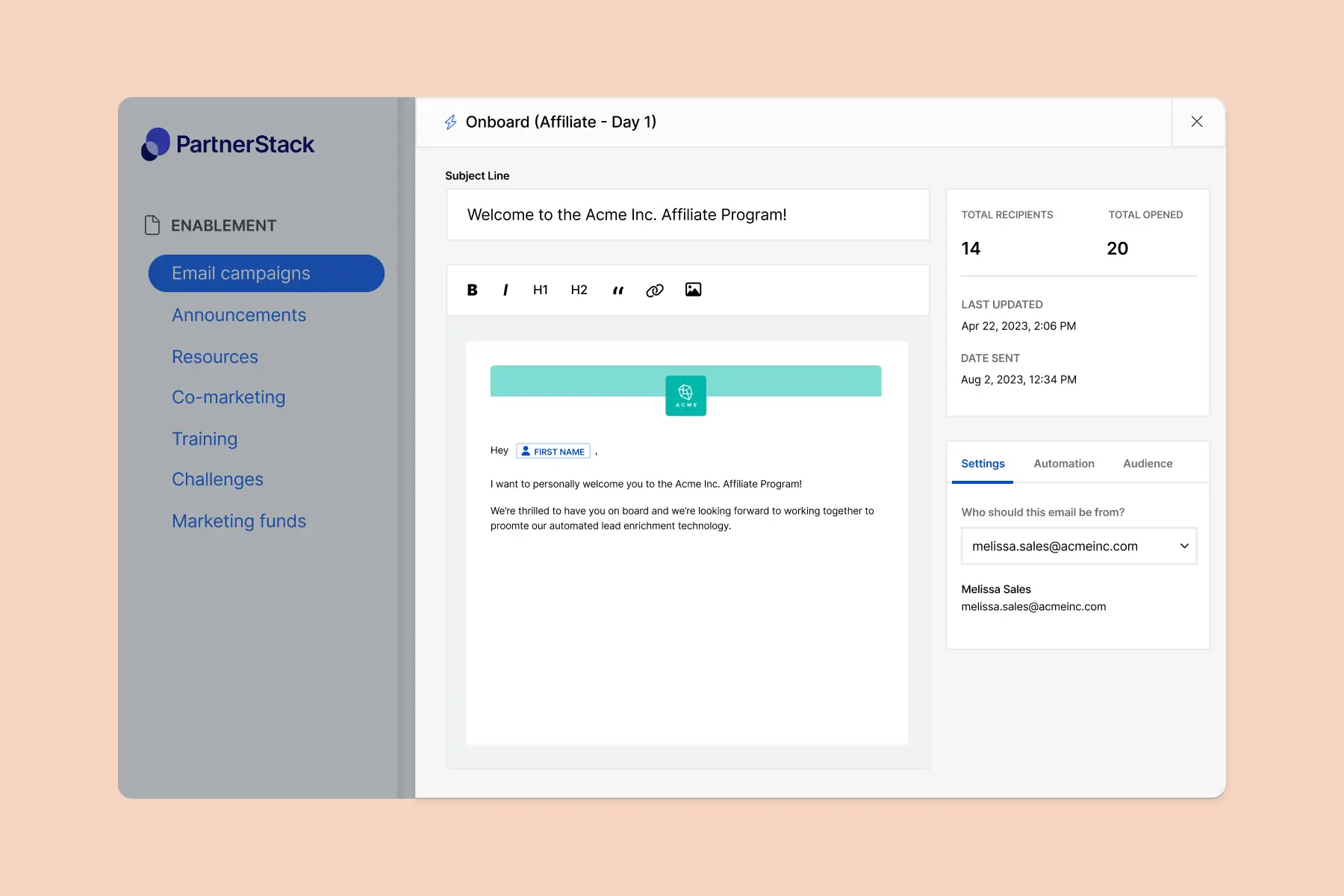Click the Melissa Sales sender name
The height and width of the screenshot is (896, 1344).
pos(996,589)
